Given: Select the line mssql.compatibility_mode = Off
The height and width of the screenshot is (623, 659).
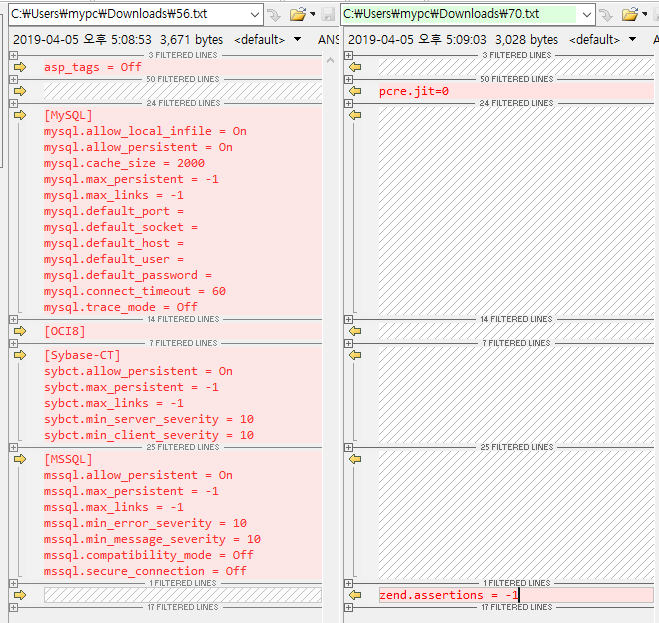Looking at the screenshot, I should point(149,555).
